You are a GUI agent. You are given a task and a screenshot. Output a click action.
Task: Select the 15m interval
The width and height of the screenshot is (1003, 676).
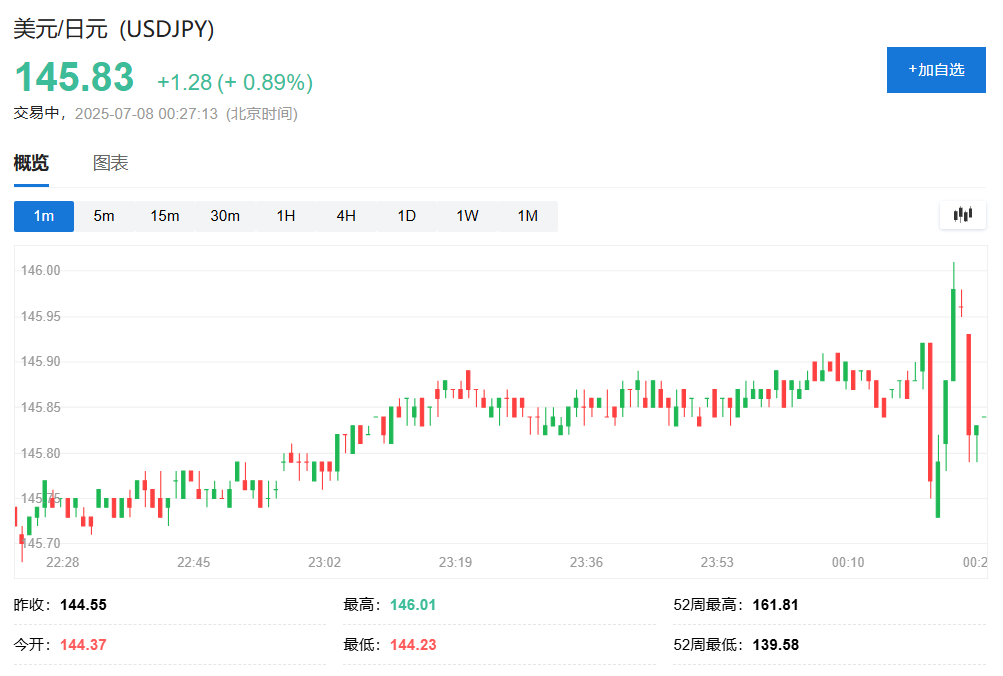pos(165,216)
